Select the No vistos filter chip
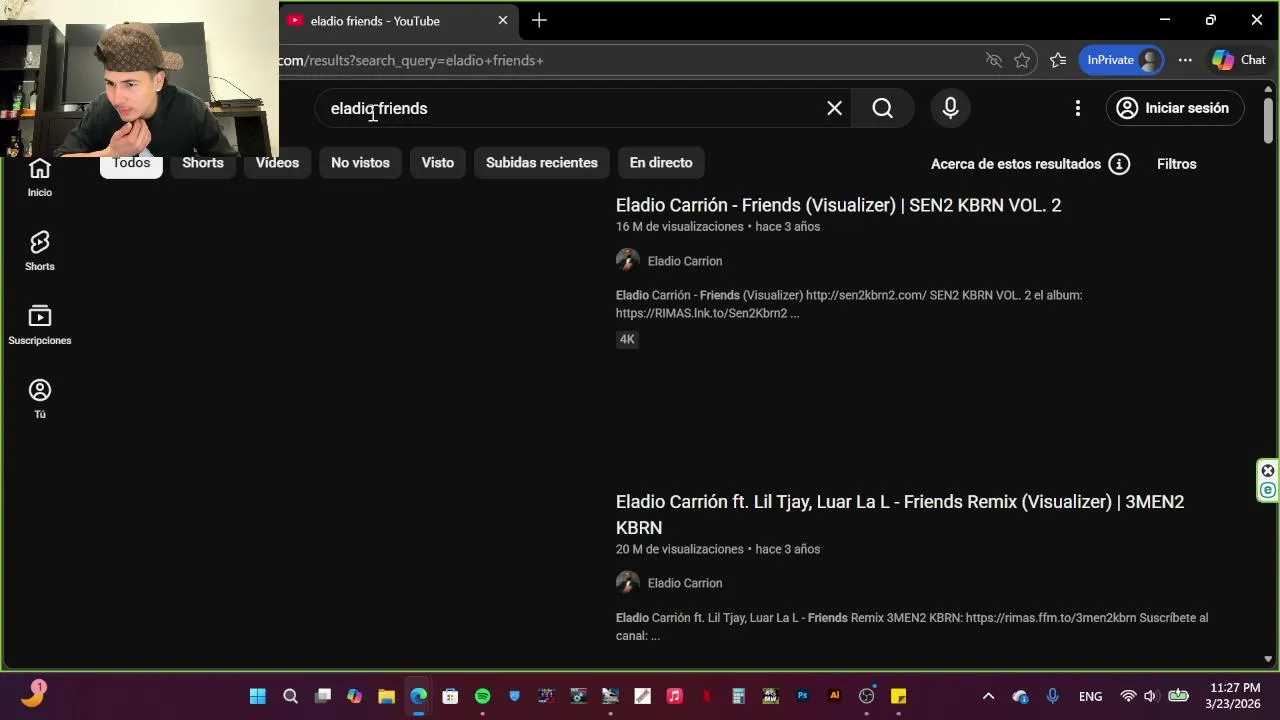The width and height of the screenshot is (1280, 720). coord(360,163)
